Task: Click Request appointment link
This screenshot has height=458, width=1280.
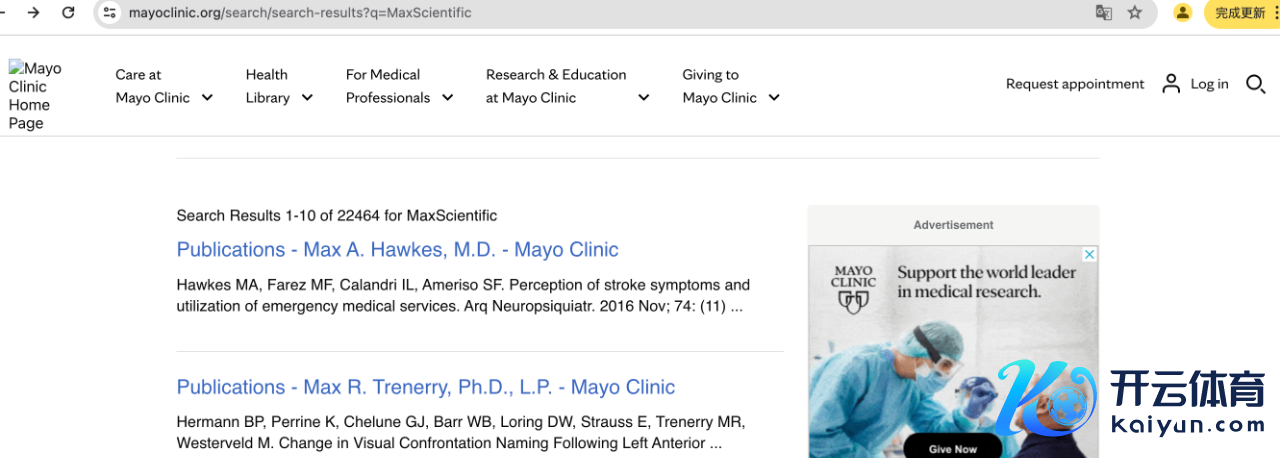Action: coord(1075,84)
